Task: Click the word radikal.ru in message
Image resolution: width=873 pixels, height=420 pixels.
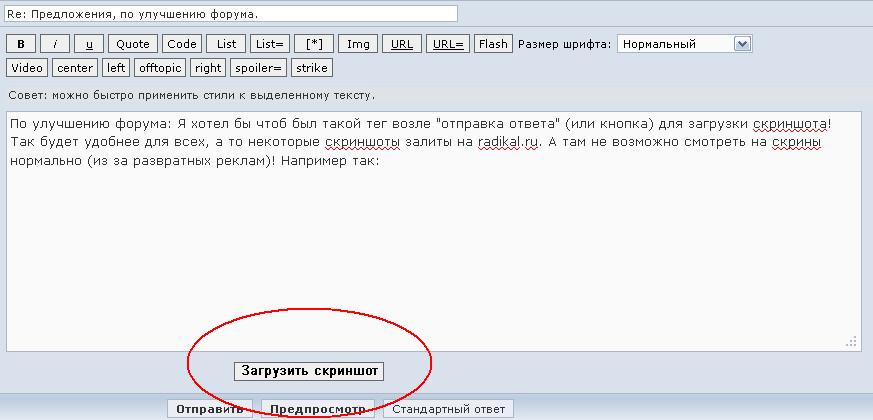Action: 508,142
